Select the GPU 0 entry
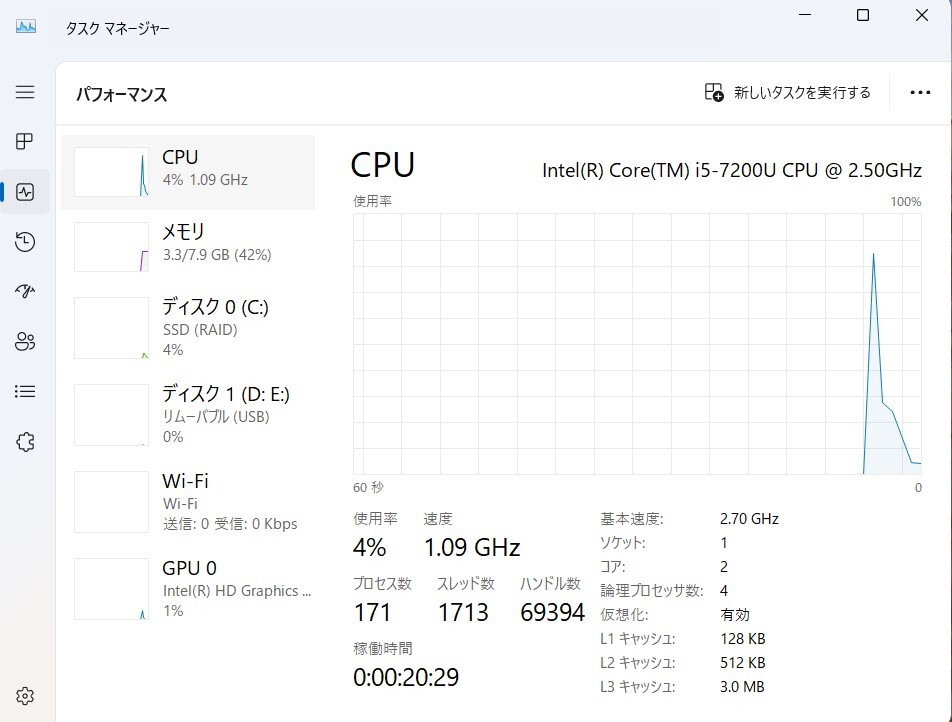The height and width of the screenshot is (722, 952). tap(188, 589)
